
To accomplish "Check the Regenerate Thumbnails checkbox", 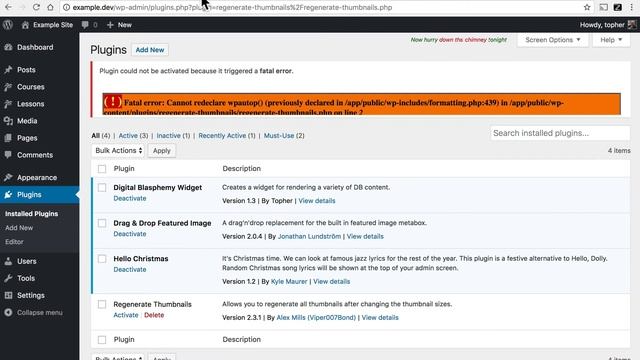I will [102, 304].
